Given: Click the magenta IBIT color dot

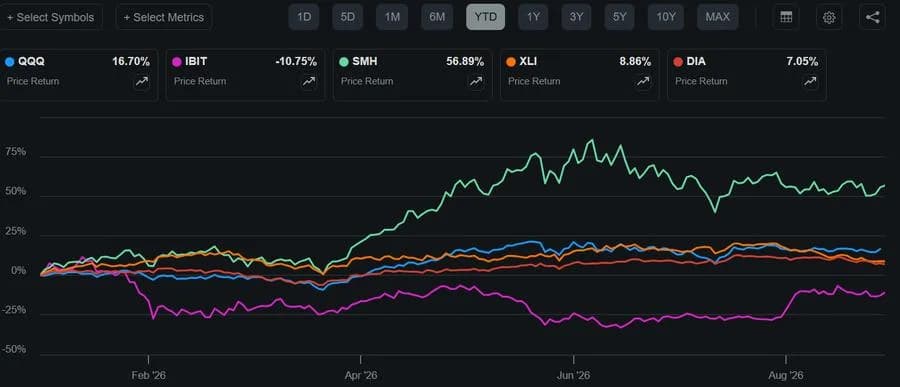Looking at the screenshot, I should pyautogui.click(x=177, y=62).
